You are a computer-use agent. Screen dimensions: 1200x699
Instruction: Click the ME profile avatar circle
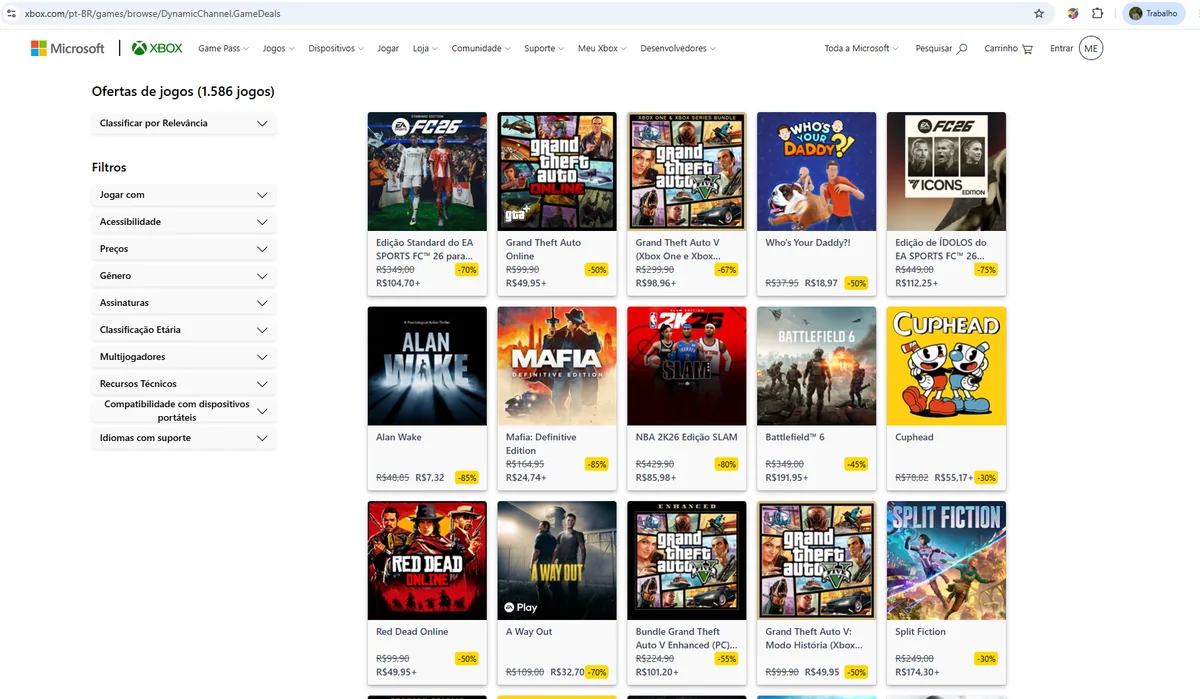[1091, 48]
